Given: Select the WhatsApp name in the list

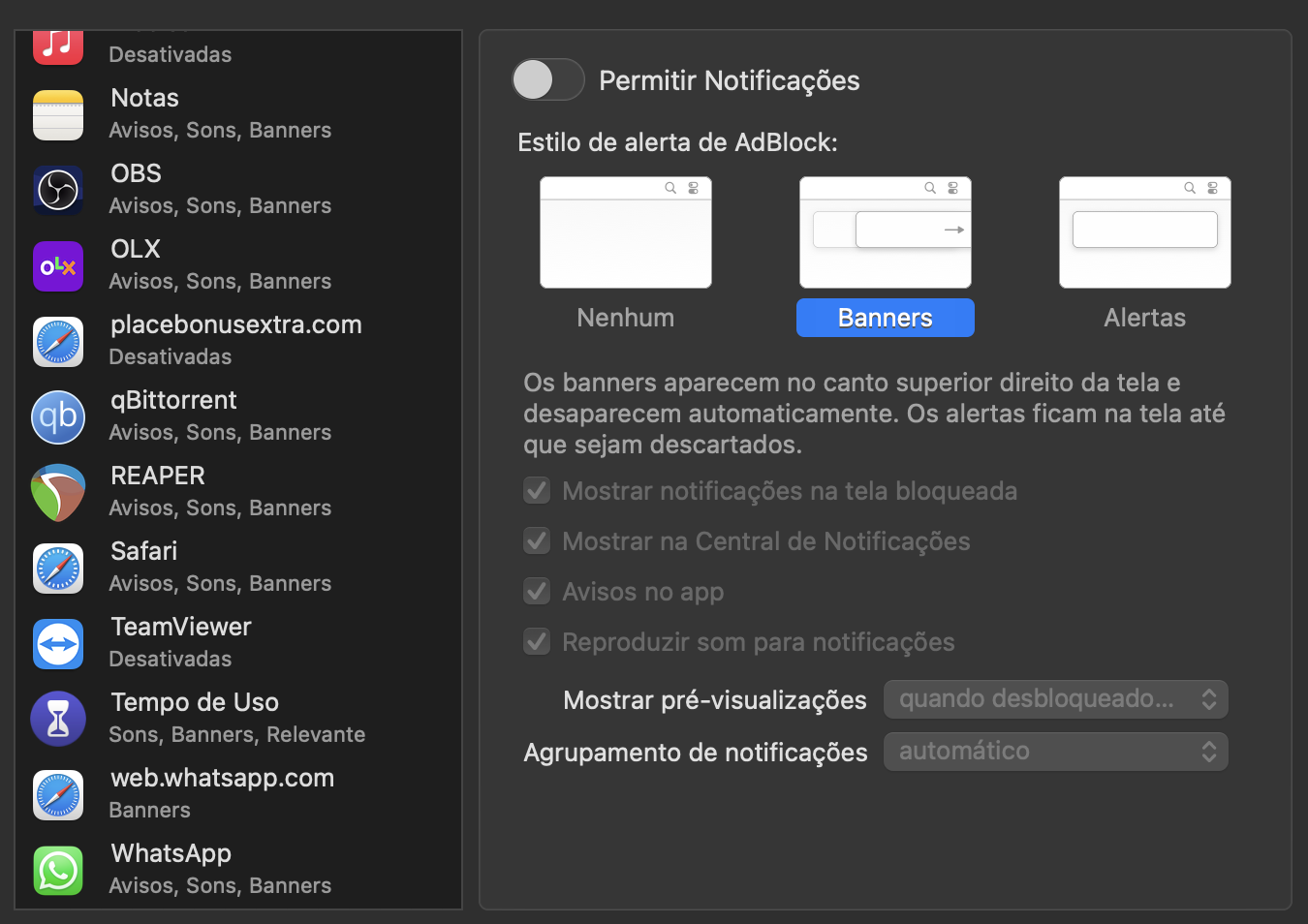Looking at the screenshot, I should pyautogui.click(x=171, y=853).
